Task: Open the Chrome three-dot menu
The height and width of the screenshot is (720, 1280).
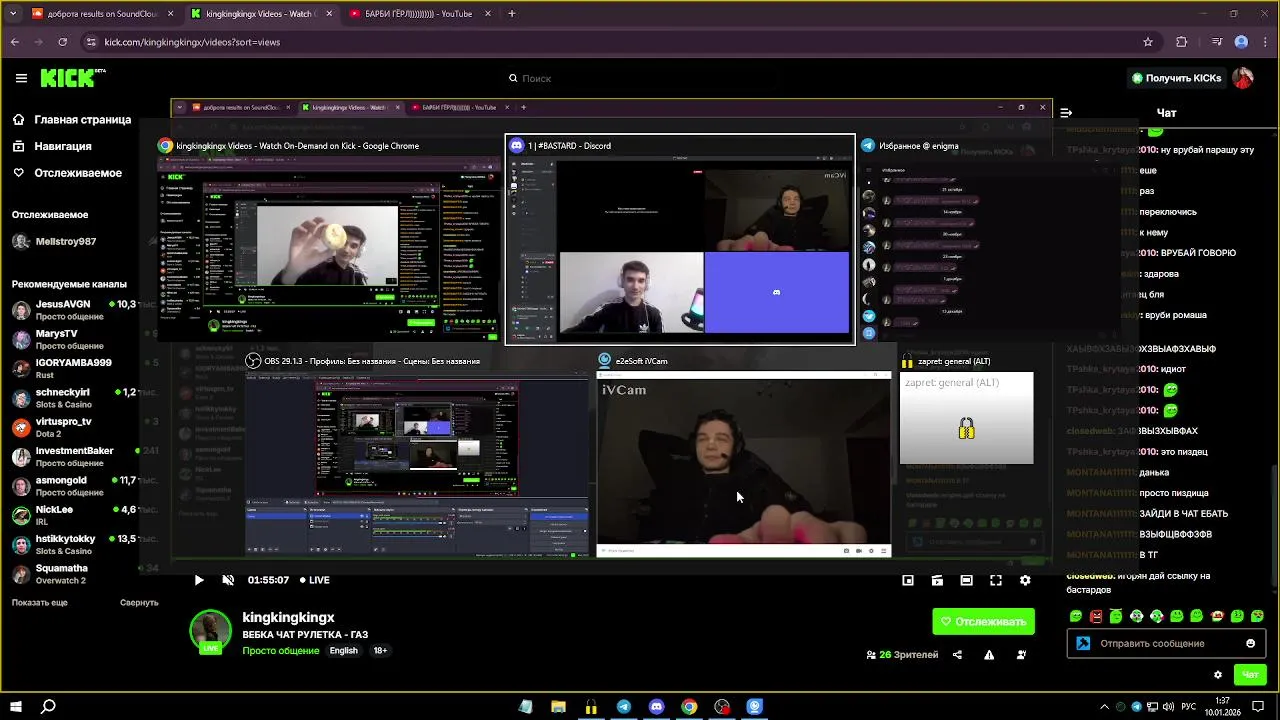Action: [1265, 42]
